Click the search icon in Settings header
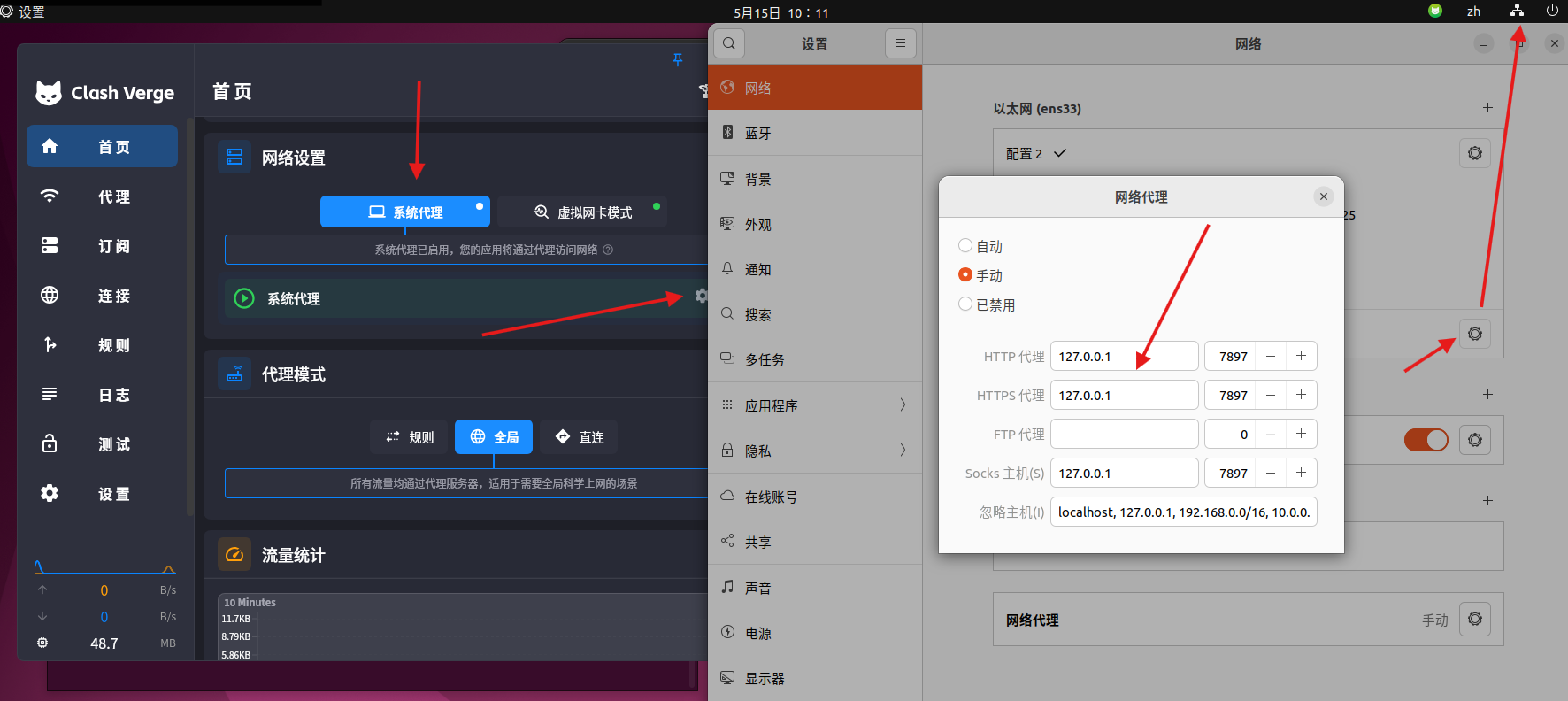 [729, 43]
